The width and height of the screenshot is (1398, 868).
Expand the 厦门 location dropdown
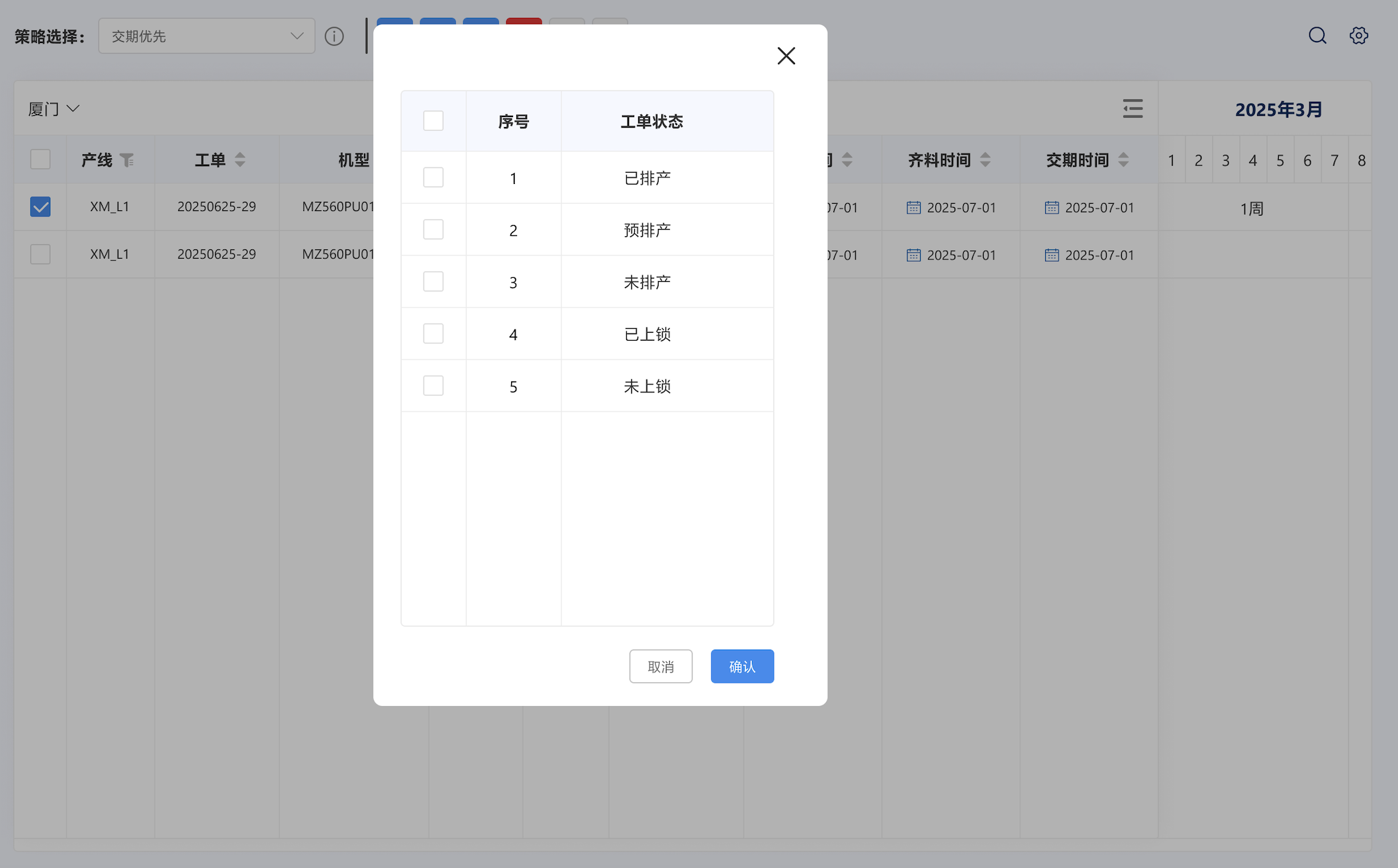[x=54, y=109]
